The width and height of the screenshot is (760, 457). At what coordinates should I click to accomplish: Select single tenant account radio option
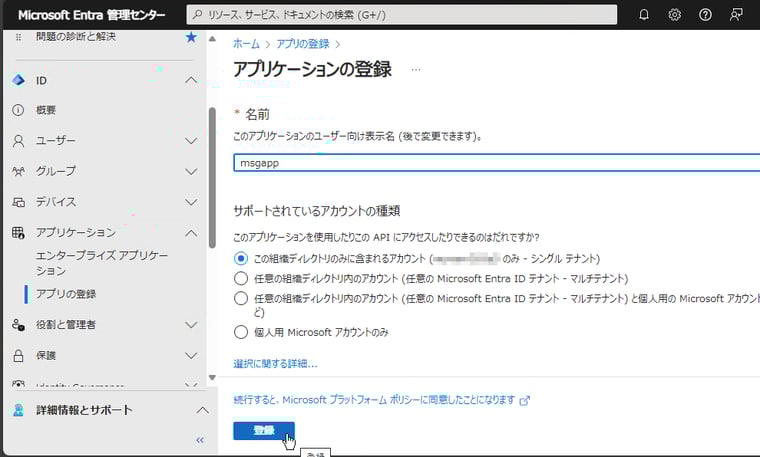click(x=241, y=258)
